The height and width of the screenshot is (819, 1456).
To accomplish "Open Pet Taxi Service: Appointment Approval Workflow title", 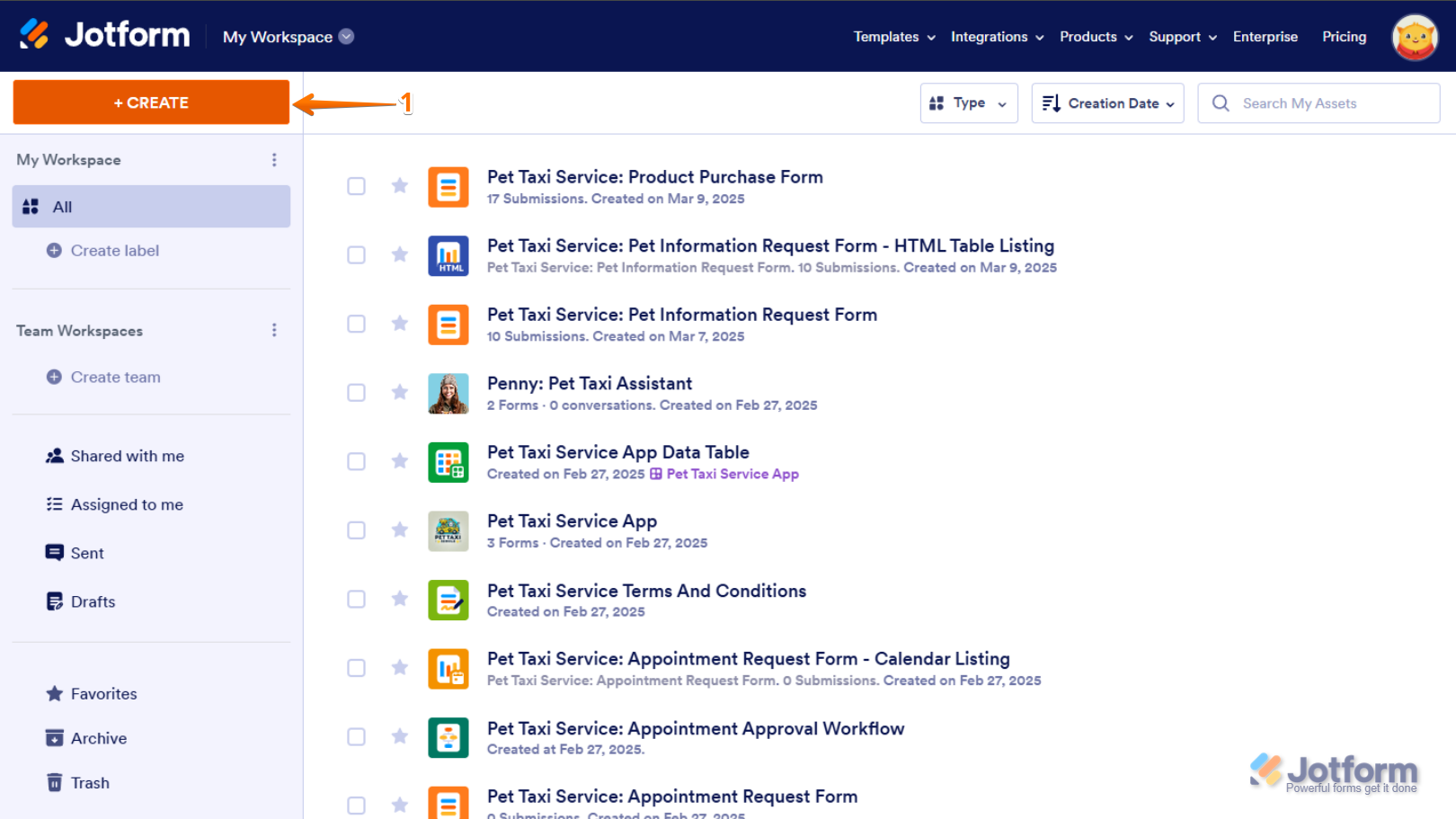I will coord(696,728).
